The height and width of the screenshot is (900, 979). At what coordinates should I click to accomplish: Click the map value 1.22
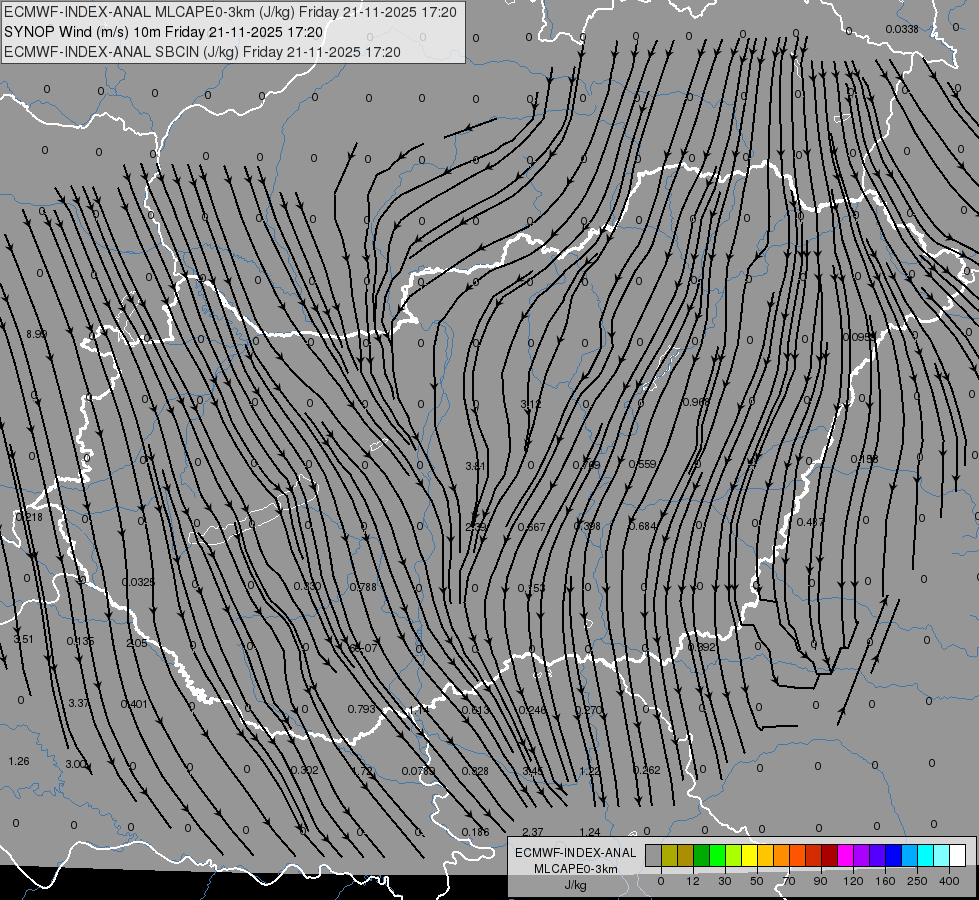pyautogui.click(x=589, y=771)
